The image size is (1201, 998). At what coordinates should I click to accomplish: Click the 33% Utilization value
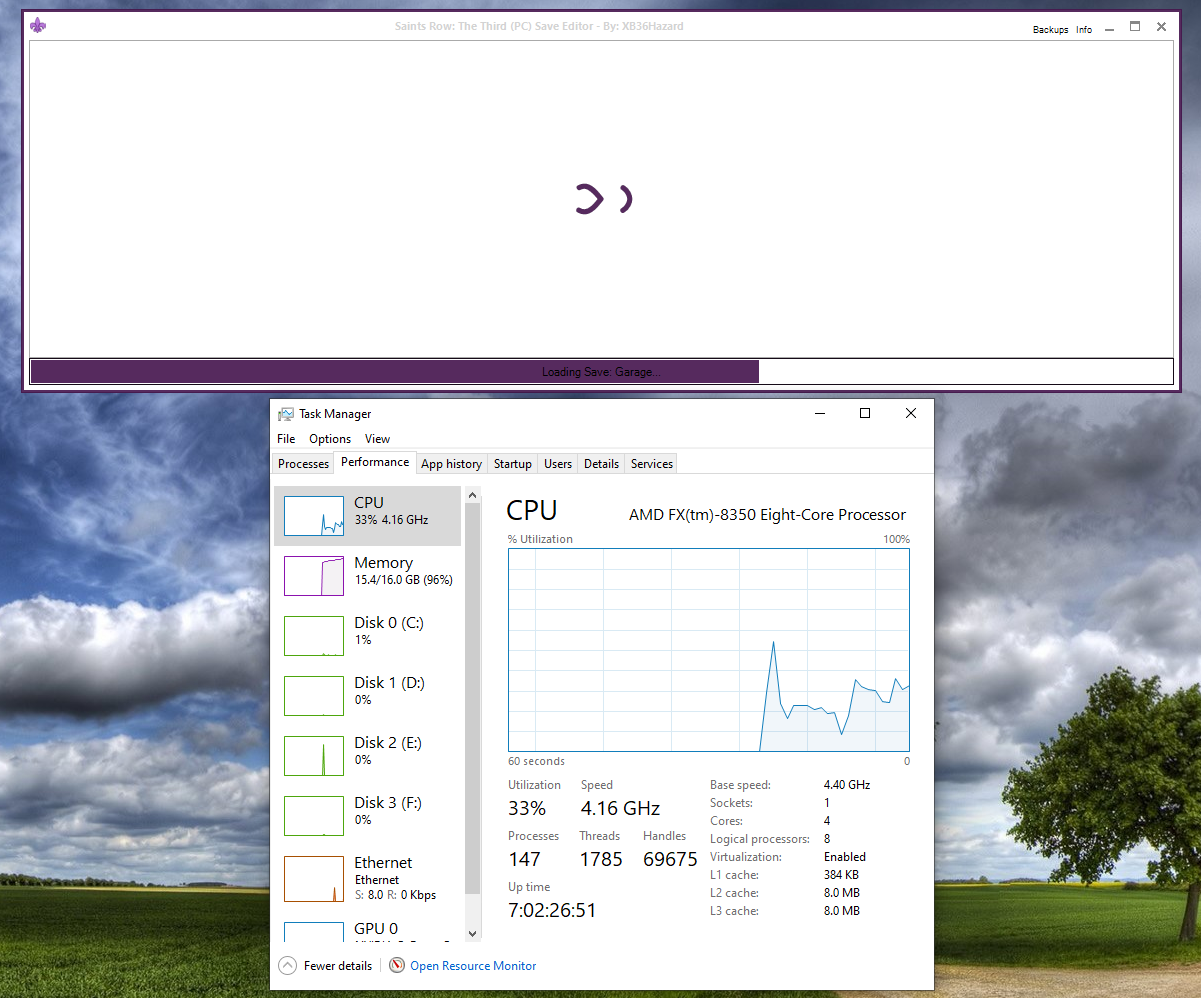[x=527, y=808]
